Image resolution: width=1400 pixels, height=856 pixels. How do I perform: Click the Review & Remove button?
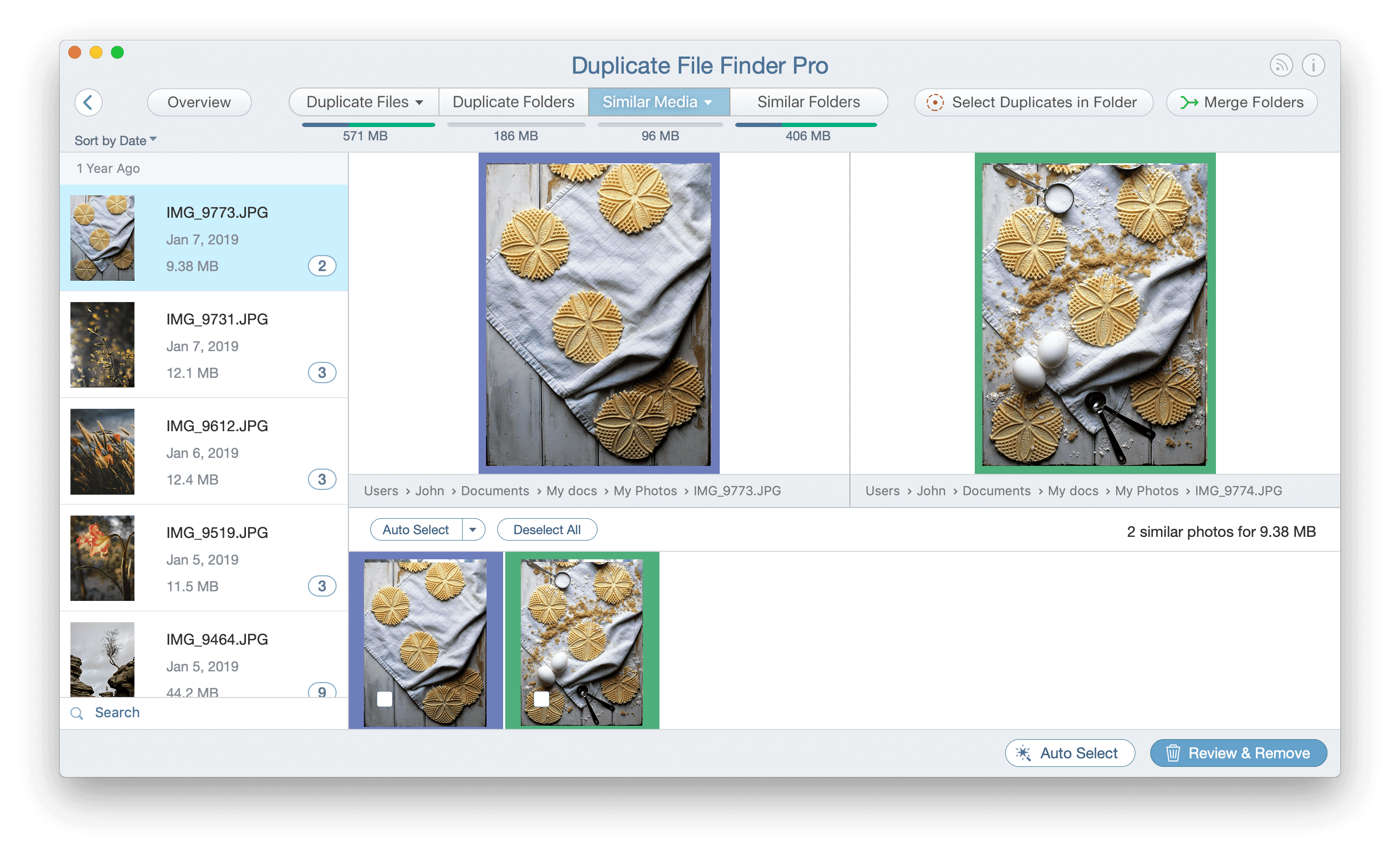[1237, 752]
